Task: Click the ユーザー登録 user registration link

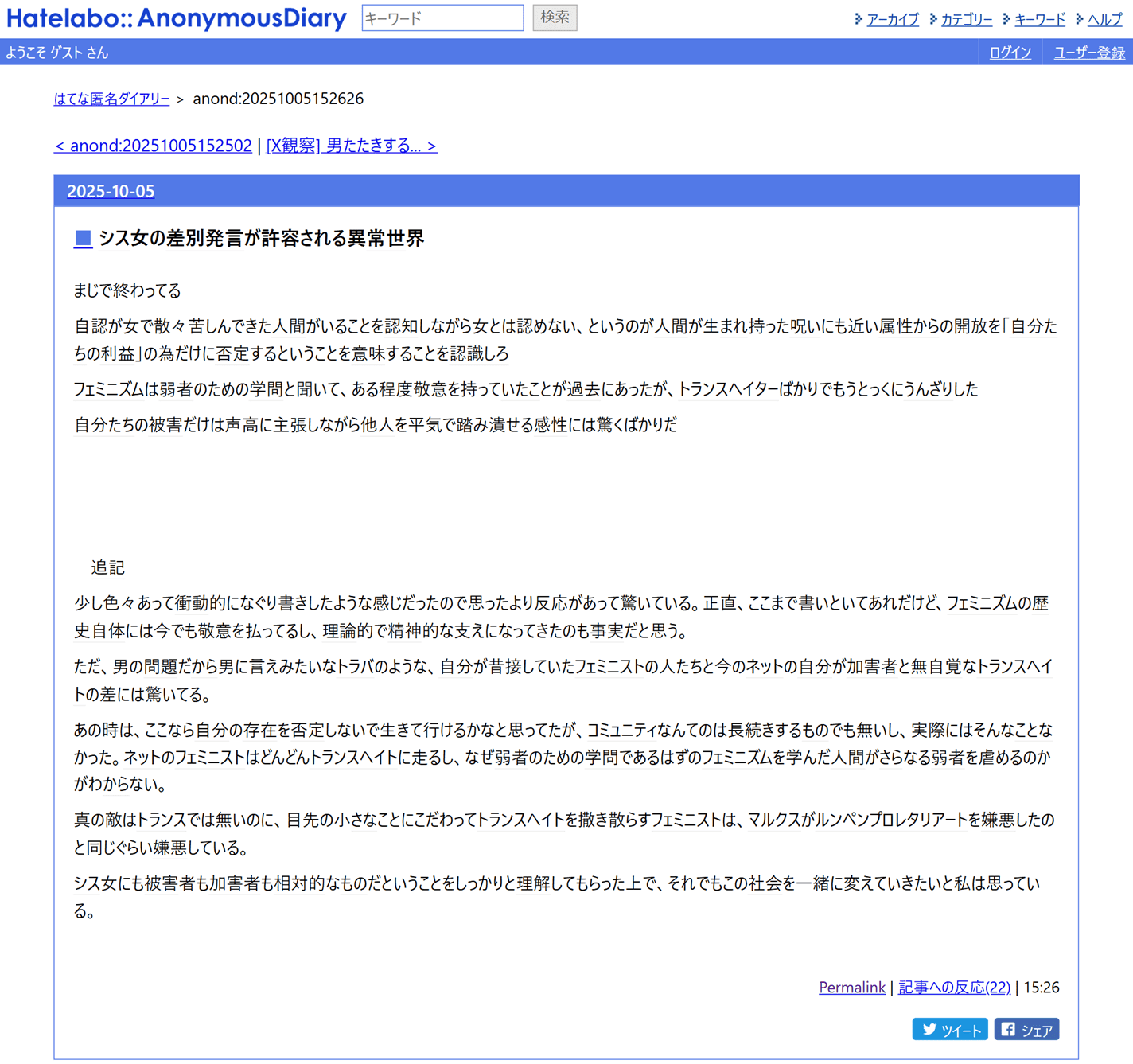Action: [x=1088, y=53]
